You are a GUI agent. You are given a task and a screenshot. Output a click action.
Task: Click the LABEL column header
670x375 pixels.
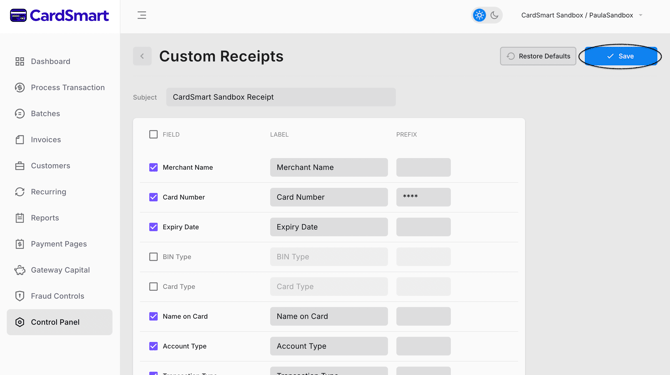[279, 135]
